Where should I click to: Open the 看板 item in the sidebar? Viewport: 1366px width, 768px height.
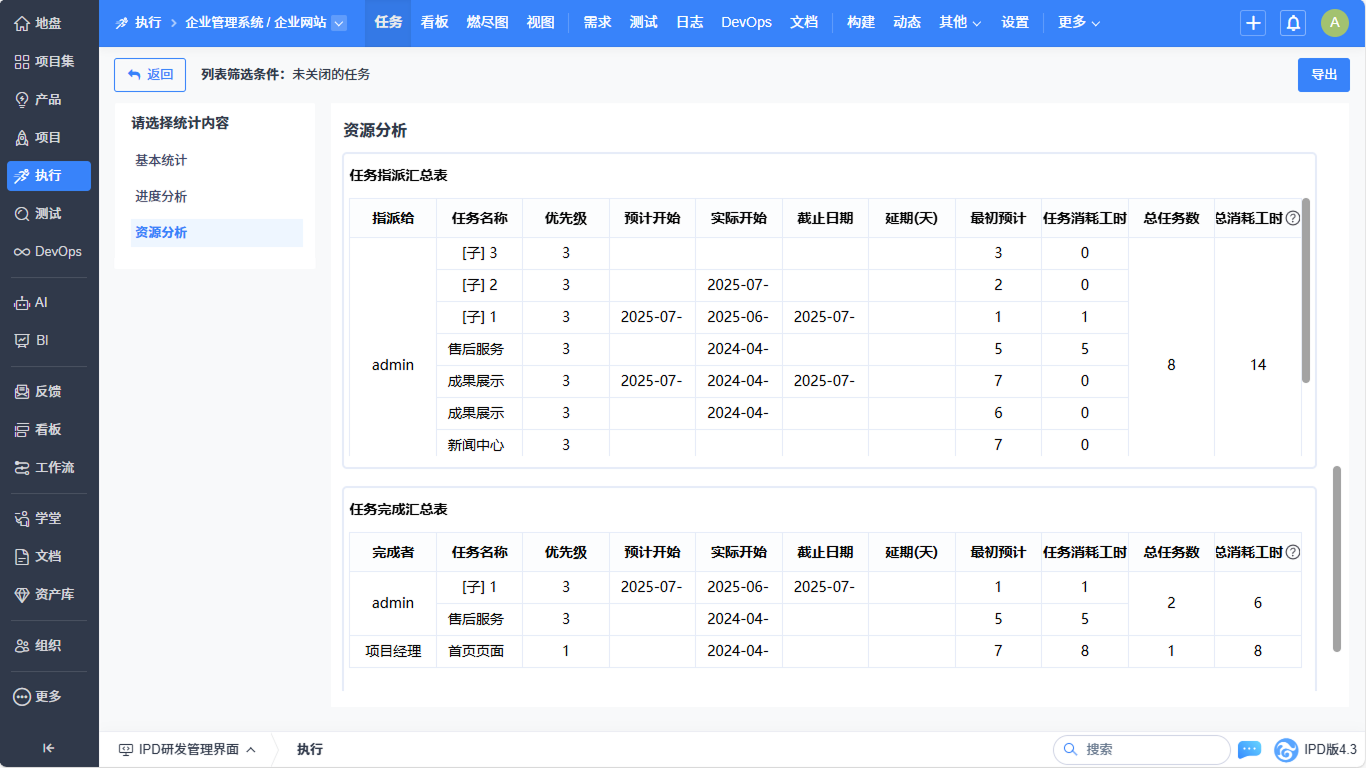pos(48,429)
